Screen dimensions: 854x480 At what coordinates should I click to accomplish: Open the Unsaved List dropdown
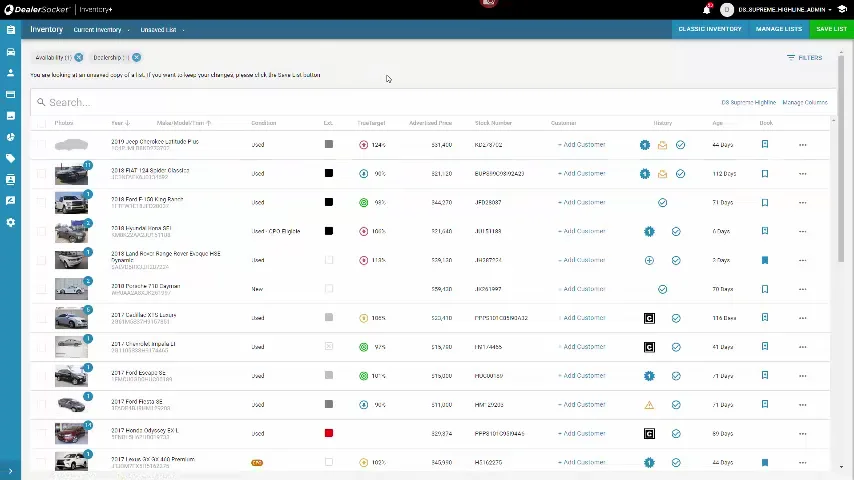(162, 30)
